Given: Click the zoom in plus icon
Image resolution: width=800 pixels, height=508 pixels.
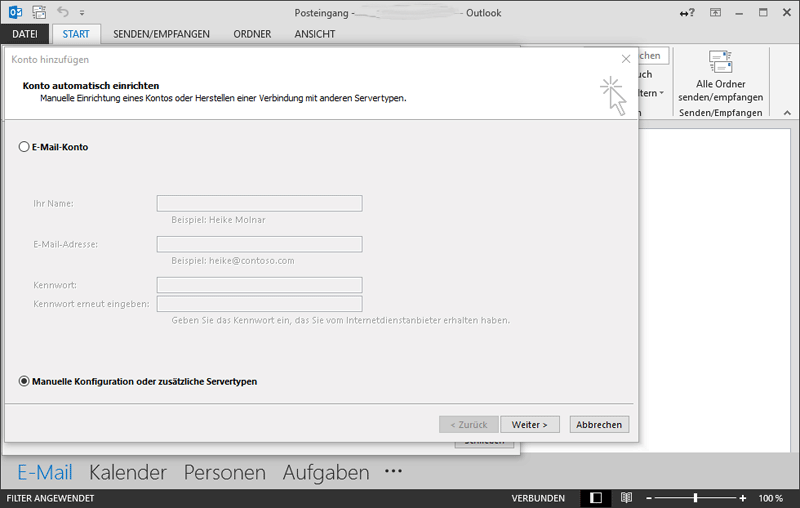Looking at the screenshot, I should tap(743, 497).
